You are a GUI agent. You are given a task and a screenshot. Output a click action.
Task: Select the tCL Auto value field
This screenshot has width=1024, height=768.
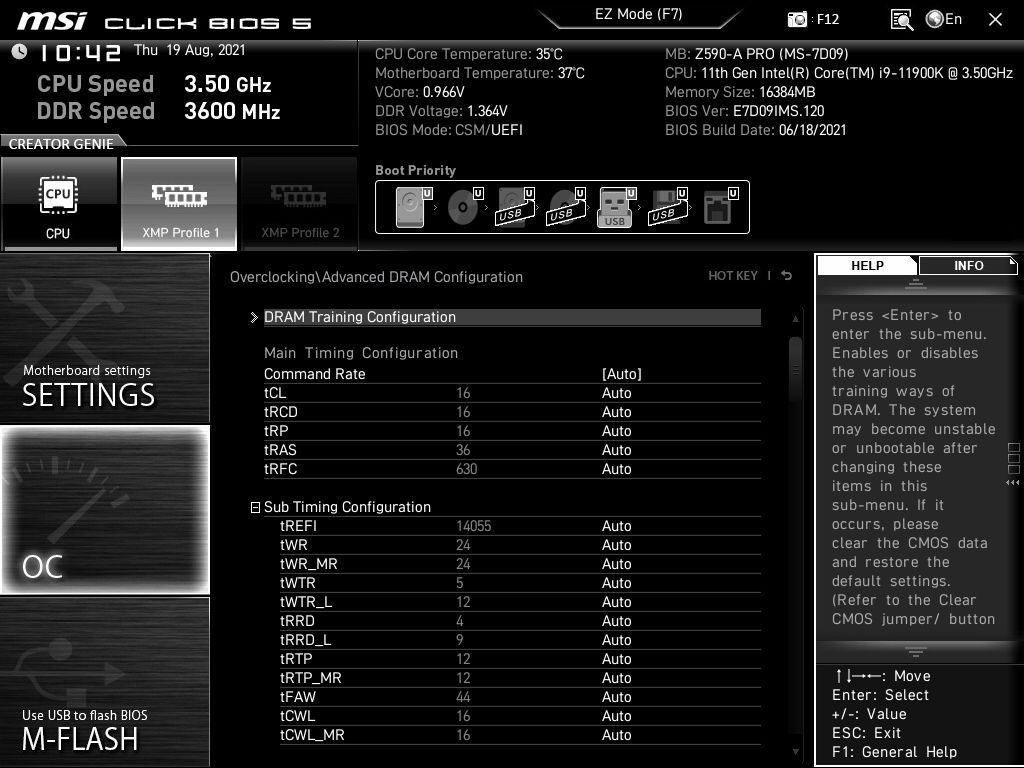616,393
